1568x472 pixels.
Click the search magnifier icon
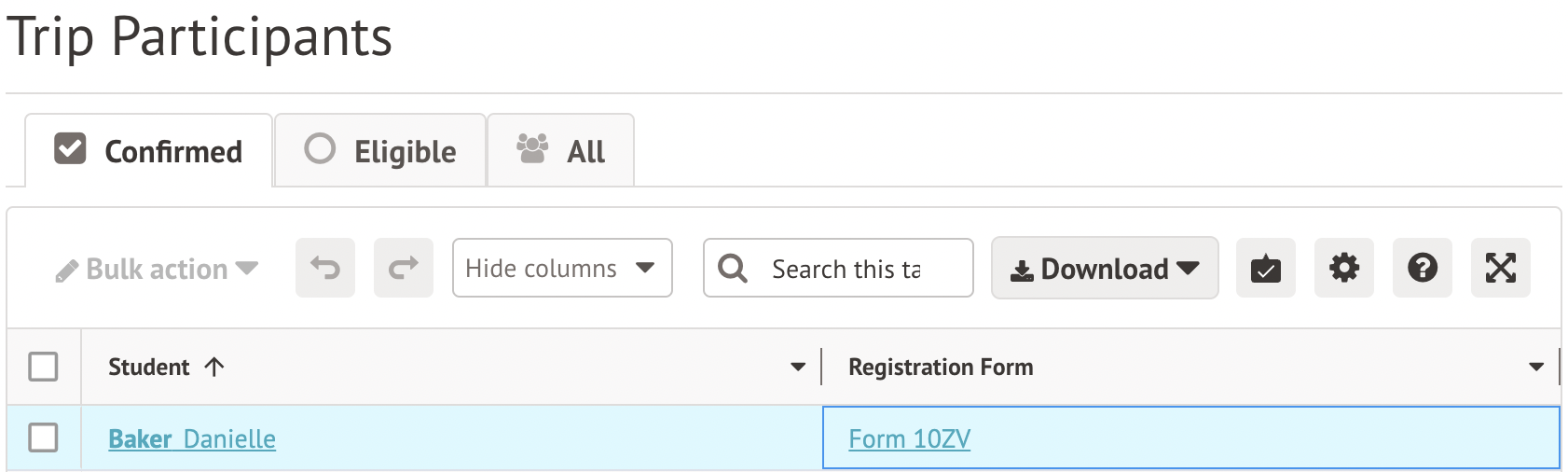[733, 269]
